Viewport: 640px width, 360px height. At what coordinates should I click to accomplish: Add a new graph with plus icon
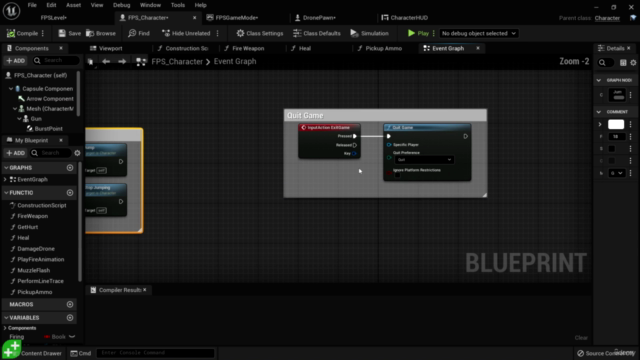click(70, 168)
